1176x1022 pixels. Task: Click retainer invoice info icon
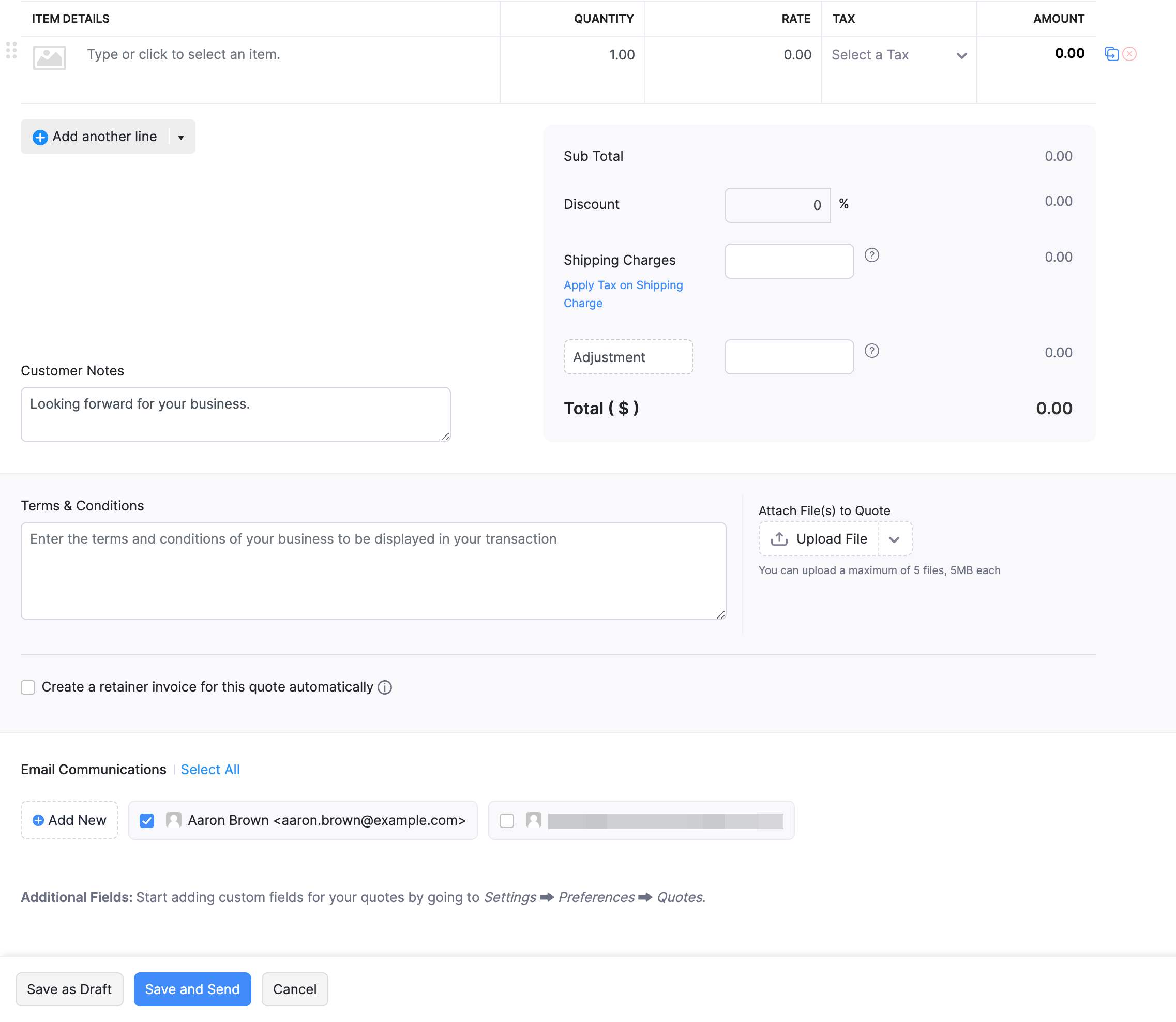(385, 687)
